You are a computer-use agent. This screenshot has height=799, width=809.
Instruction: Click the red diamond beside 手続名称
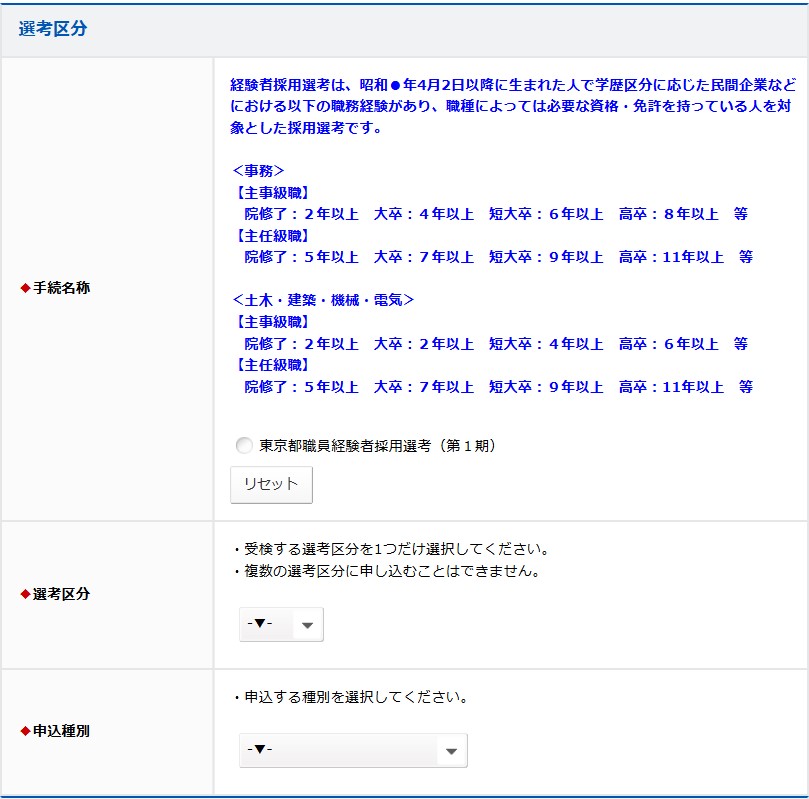(x=26, y=288)
